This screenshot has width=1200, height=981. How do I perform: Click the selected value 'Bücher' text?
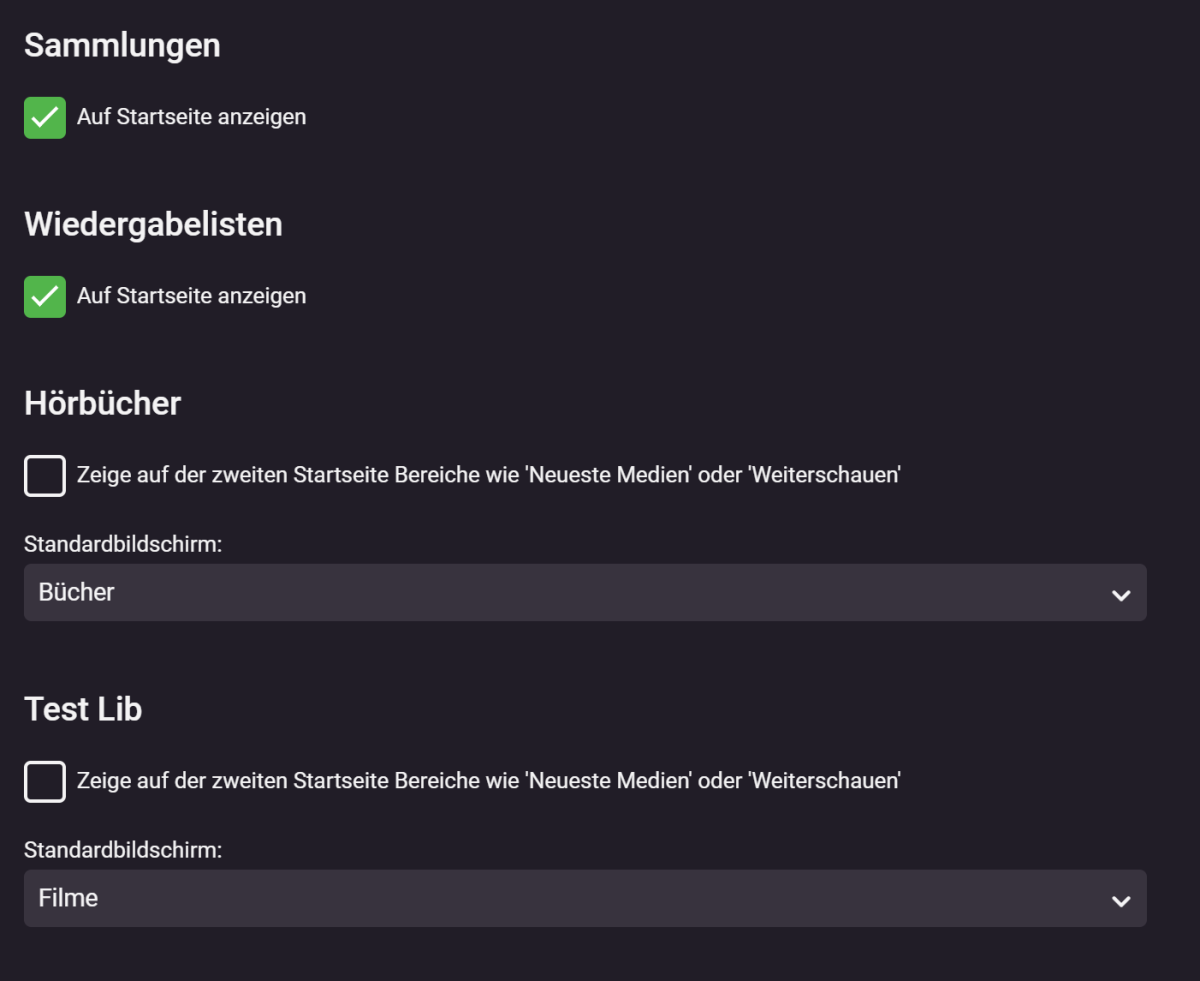(77, 592)
